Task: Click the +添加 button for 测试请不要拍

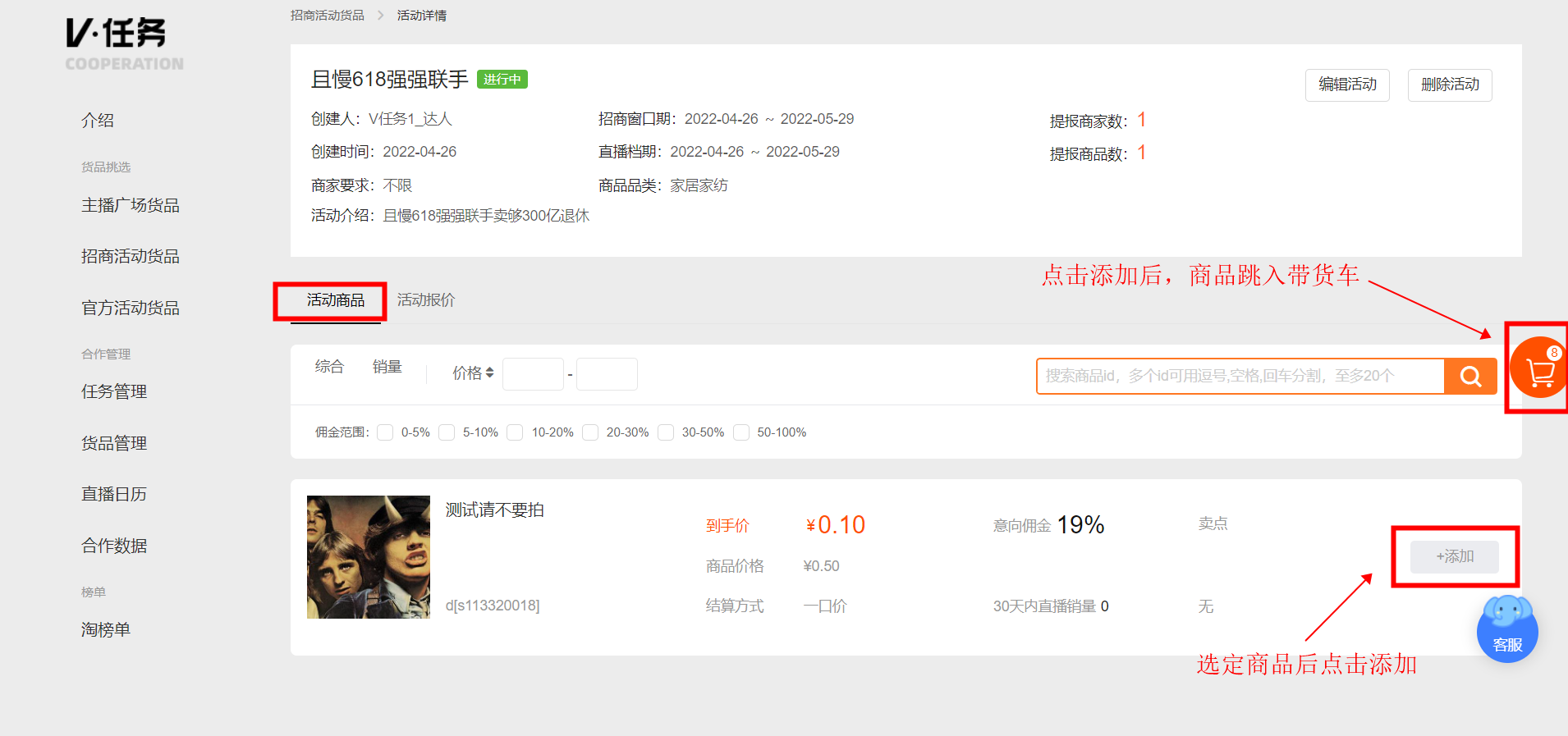Action: pos(1455,557)
